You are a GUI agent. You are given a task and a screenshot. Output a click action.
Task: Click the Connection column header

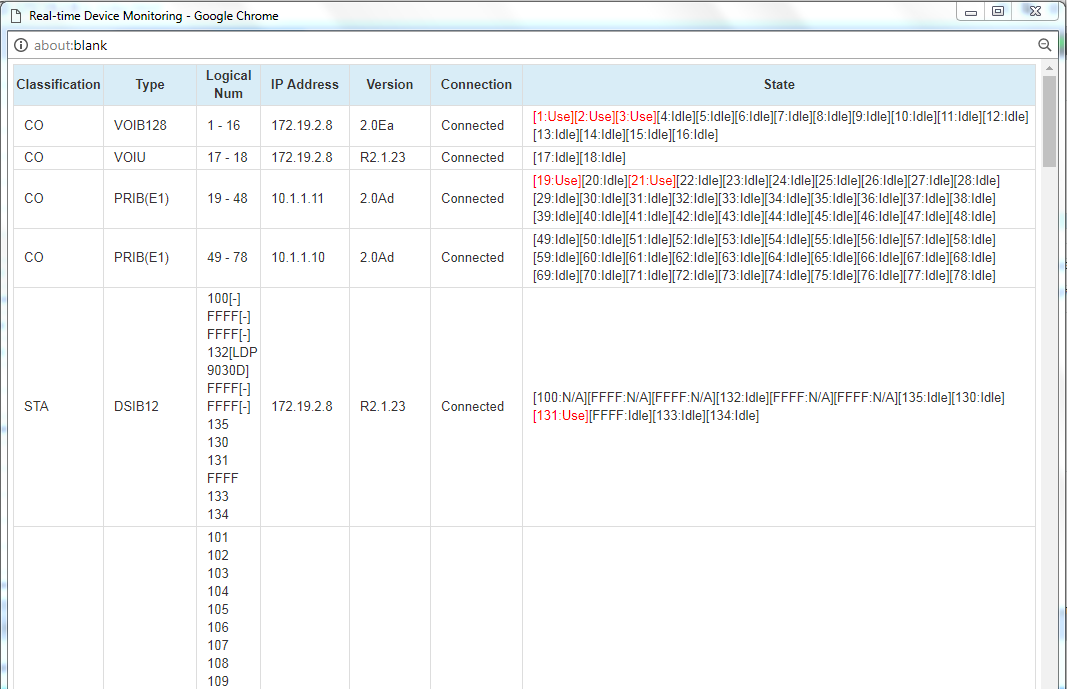tap(476, 85)
